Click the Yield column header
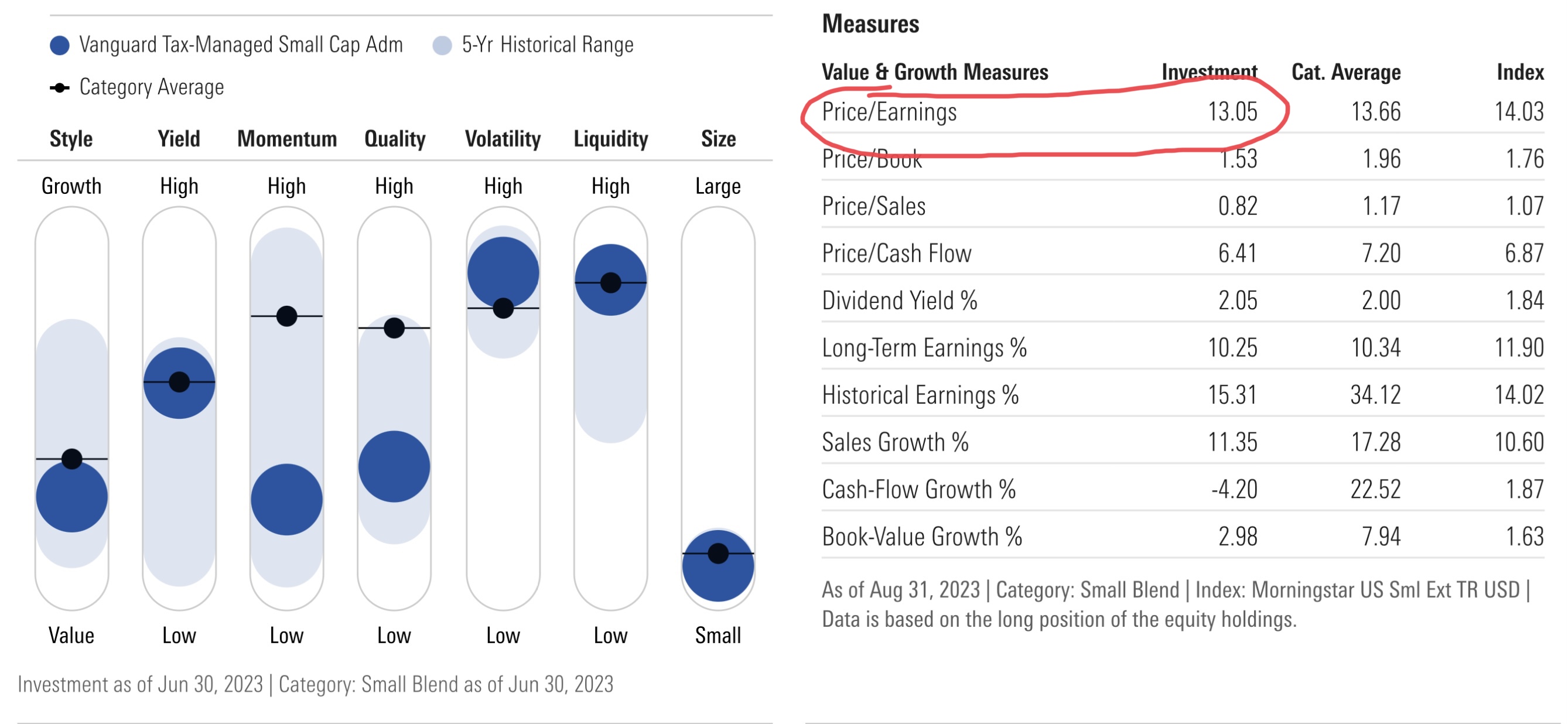The width and height of the screenshot is (1568, 724). (x=179, y=139)
